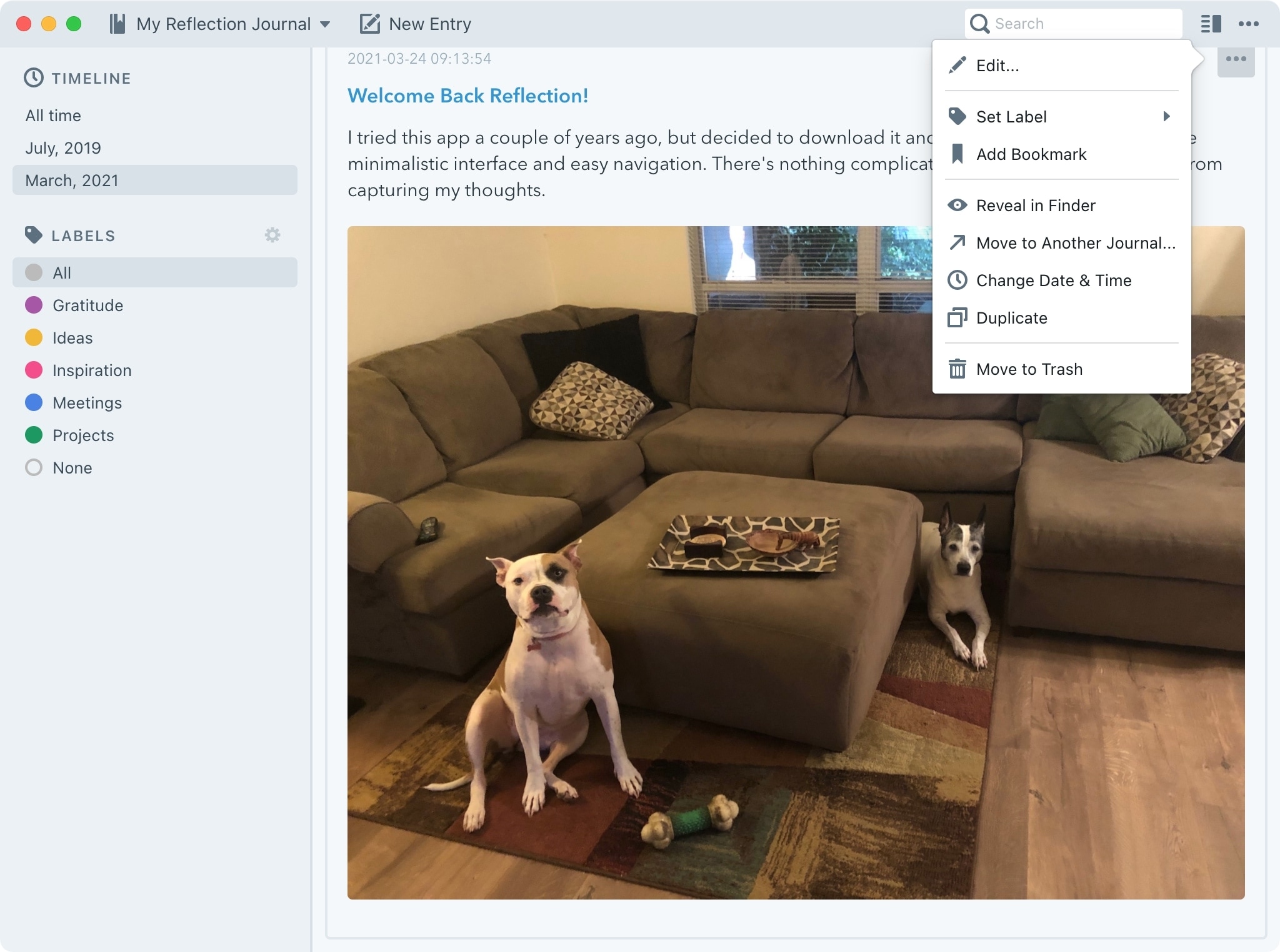Click the Duplicate entry icon
The width and height of the screenshot is (1280, 952).
(x=957, y=317)
